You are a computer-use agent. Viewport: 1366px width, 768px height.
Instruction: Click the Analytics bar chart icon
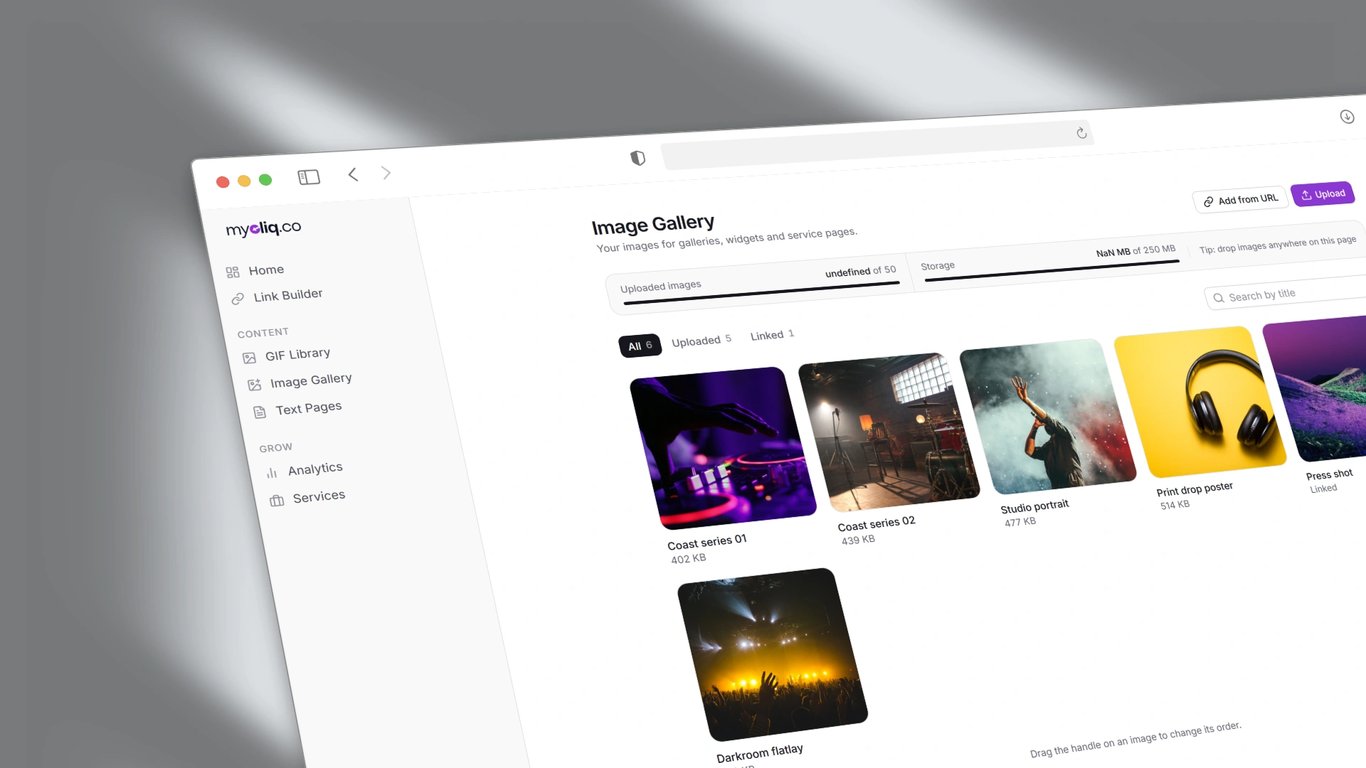[272, 472]
